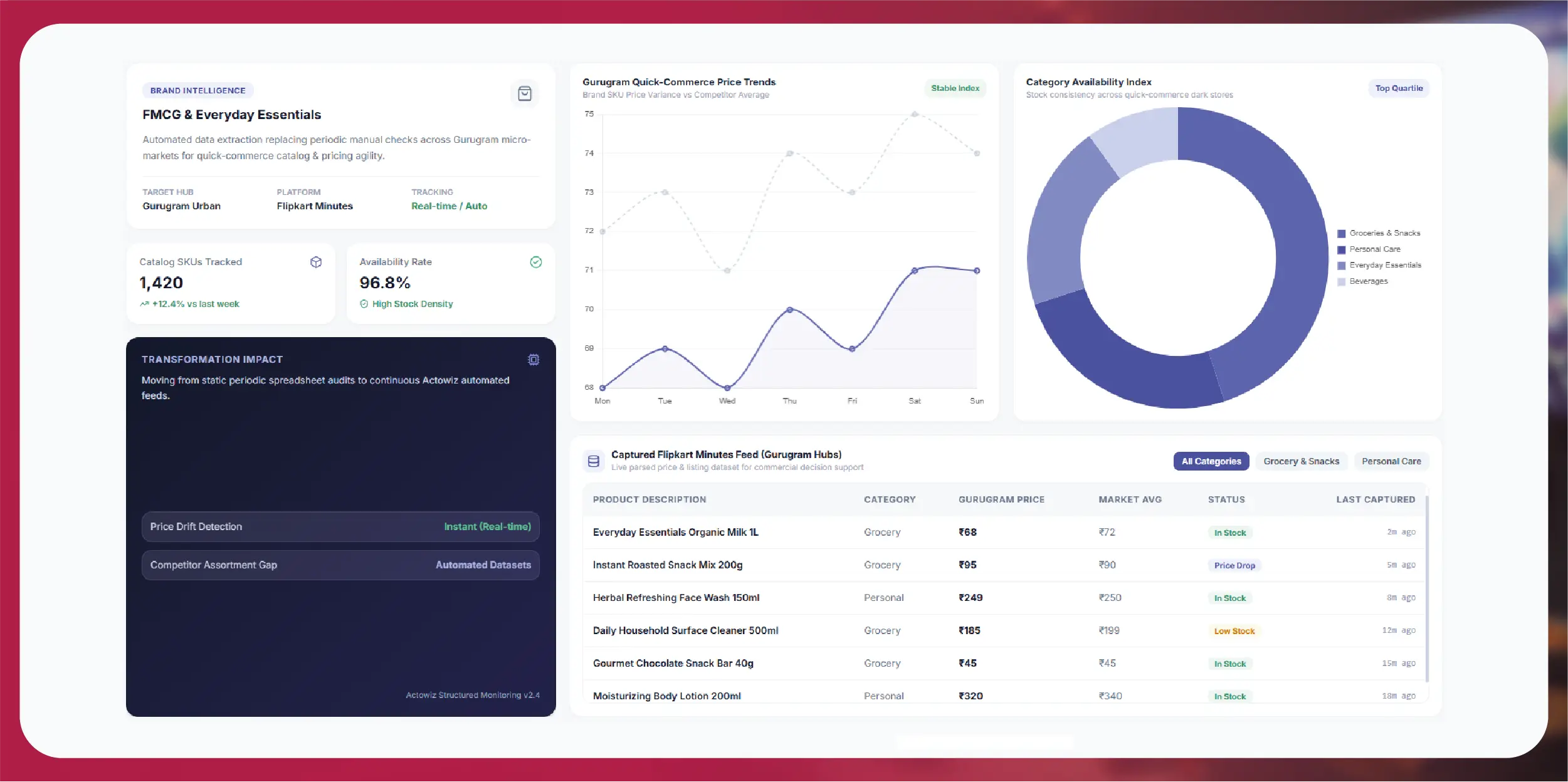The width and height of the screenshot is (1568, 782).
Task: Click the PRODUCT DESCRIPTION column header
Action: 649,499
